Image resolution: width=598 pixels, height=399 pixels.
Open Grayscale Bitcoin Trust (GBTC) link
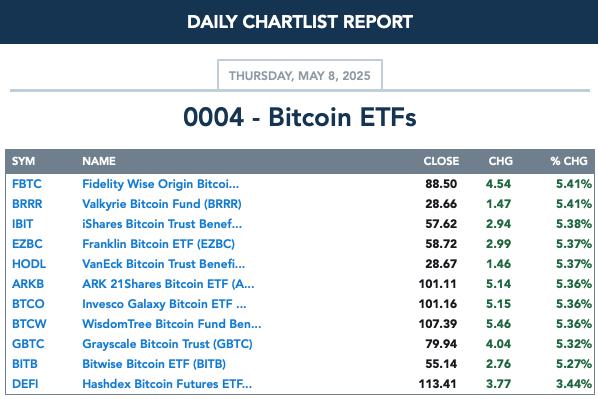tap(167, 344)
